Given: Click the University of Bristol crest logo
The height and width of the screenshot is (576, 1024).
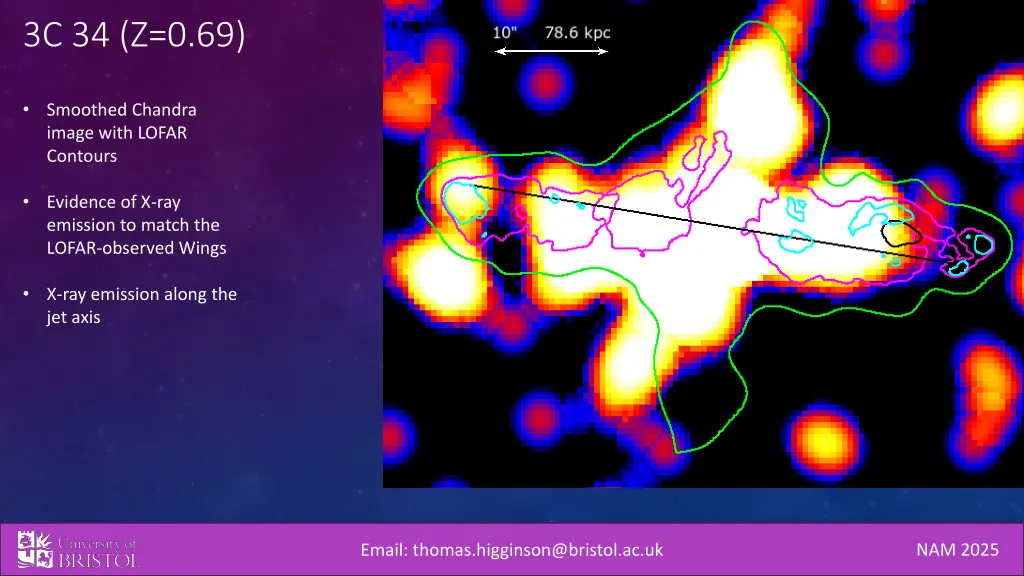Looking at the screenshot, I should [x=36, y=550].
